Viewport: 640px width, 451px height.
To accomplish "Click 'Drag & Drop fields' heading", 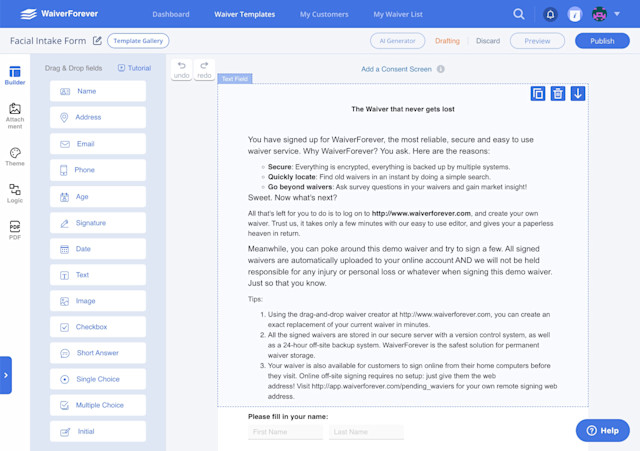I will 73,68.
